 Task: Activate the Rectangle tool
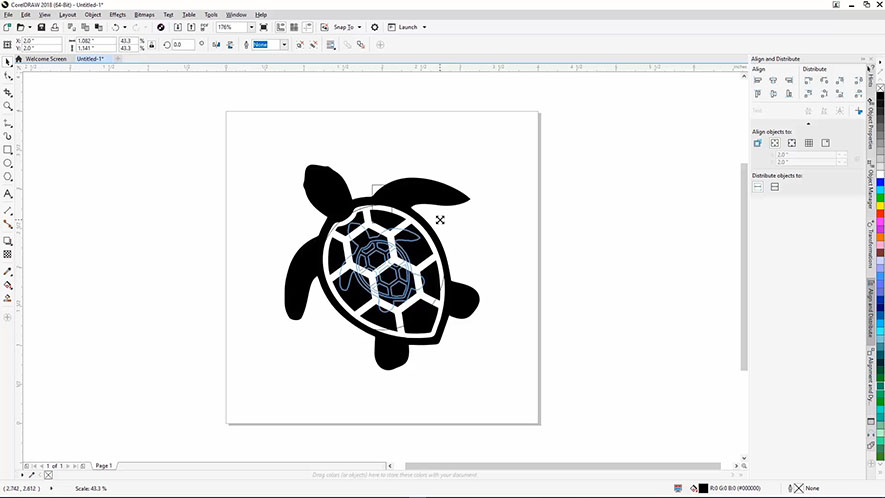click(x=8, y=149)
